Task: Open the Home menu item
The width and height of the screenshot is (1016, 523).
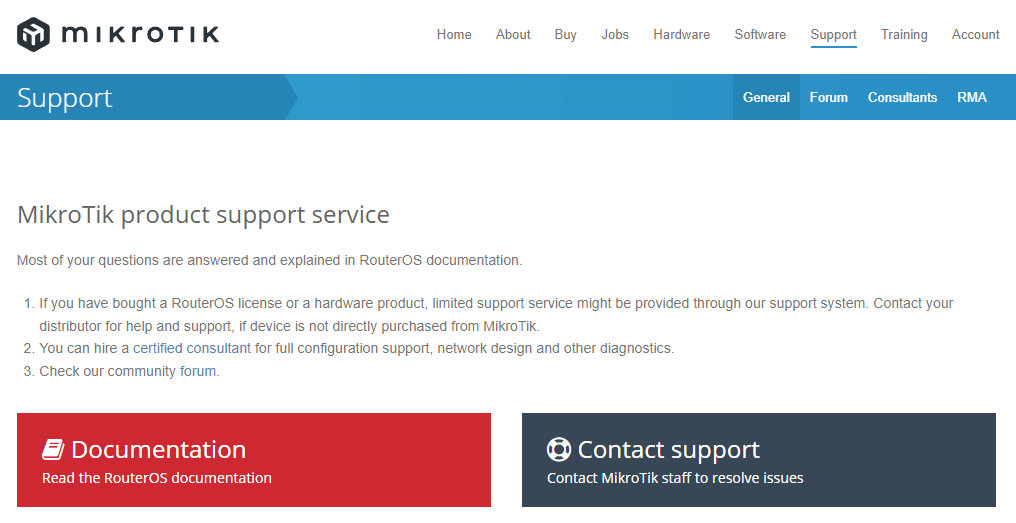Action: point(454,34)
